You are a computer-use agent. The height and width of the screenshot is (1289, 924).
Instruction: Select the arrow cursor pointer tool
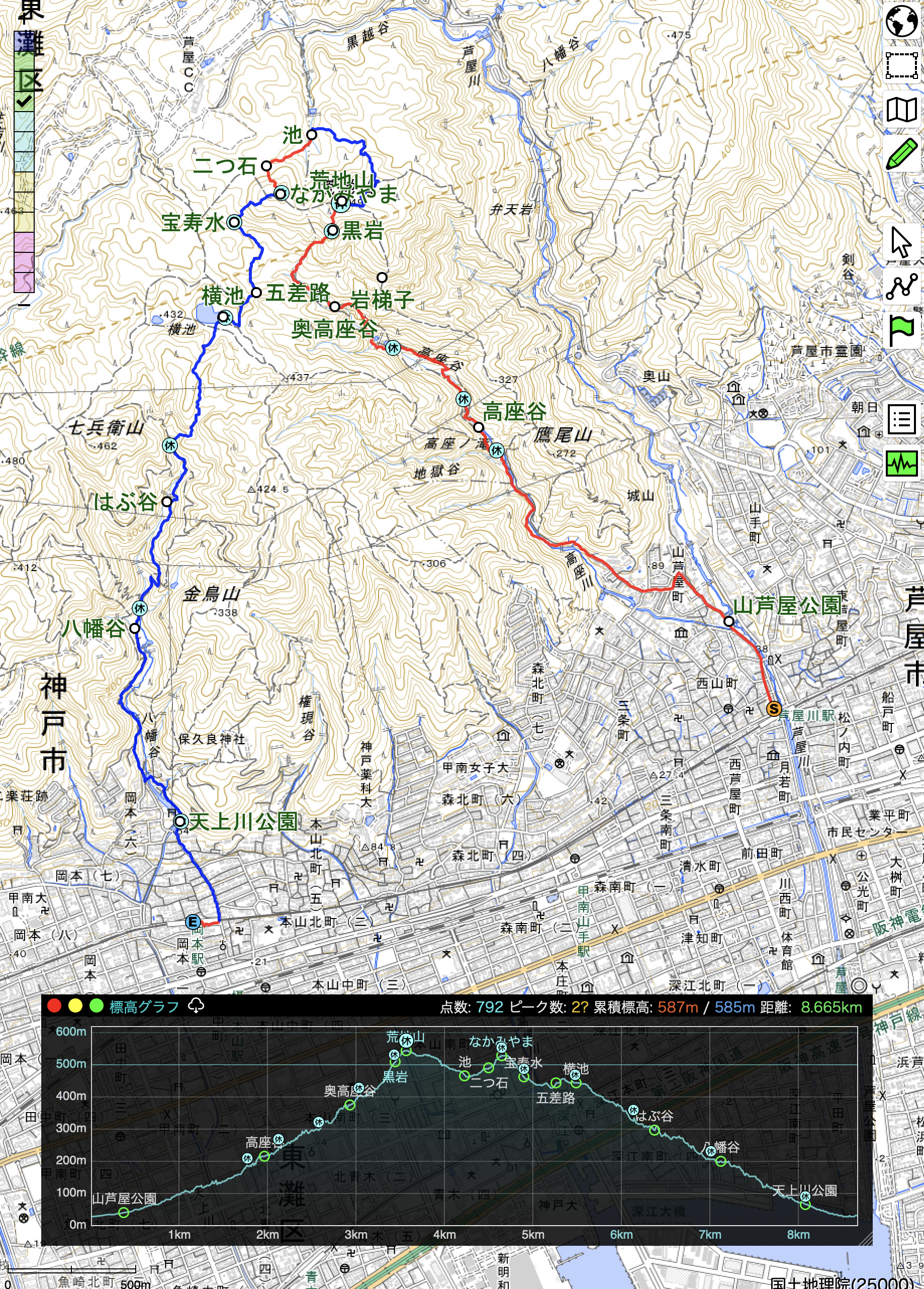click(x=901, y=242)
